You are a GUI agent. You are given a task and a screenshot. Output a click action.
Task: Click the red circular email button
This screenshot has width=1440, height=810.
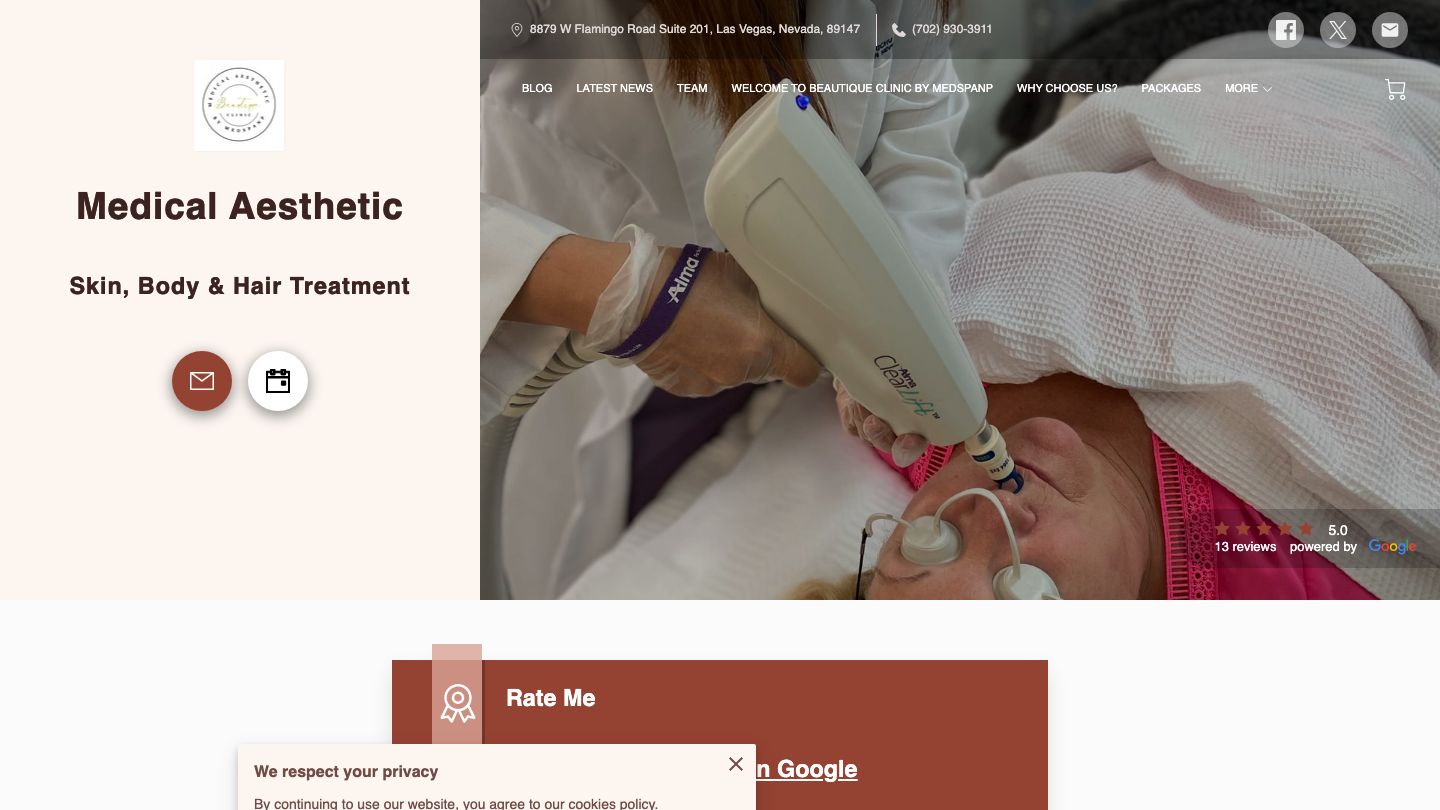pyautogui.click(x=202, y=381)
